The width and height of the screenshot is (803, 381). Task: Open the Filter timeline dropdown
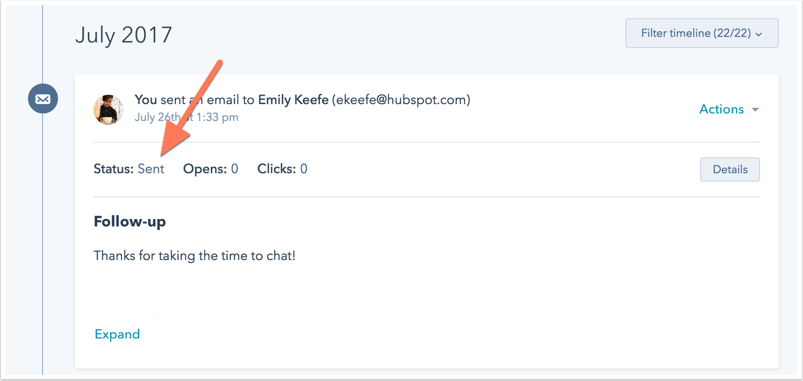(x=702, y=33)
